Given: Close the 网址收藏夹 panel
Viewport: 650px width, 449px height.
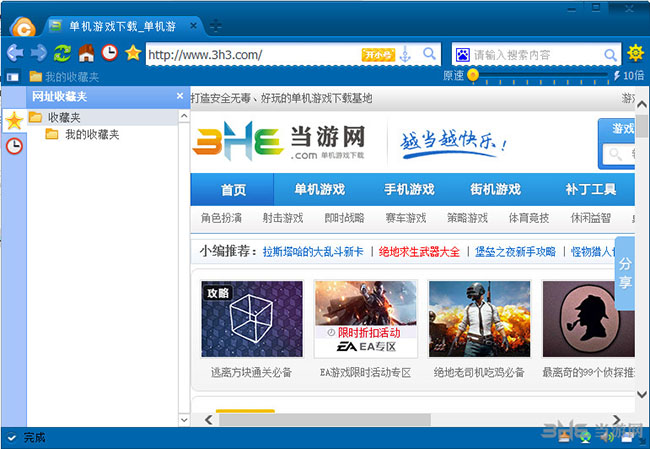Looking at the screenshot, I should coord(179,96).
